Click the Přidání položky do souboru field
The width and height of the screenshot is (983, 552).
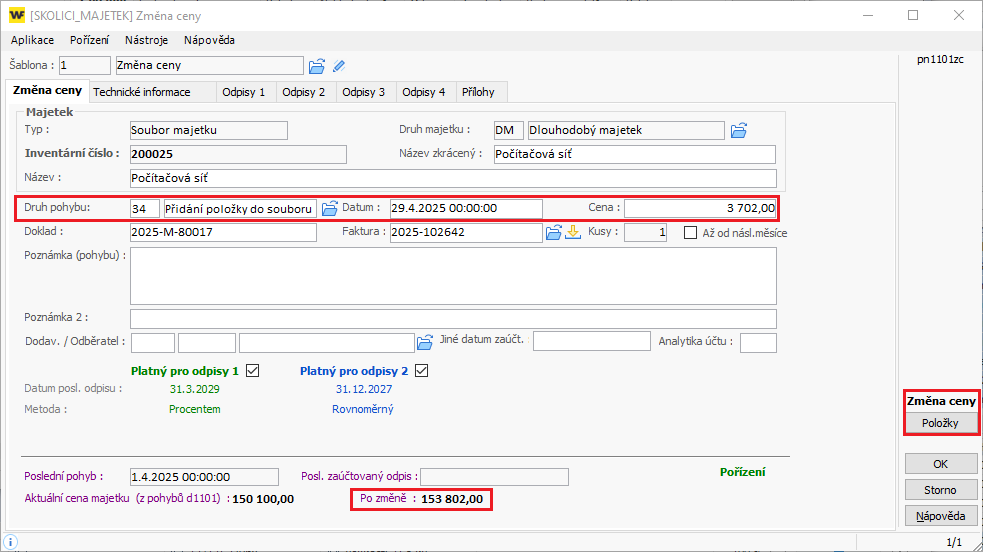(x=240, y=209)
